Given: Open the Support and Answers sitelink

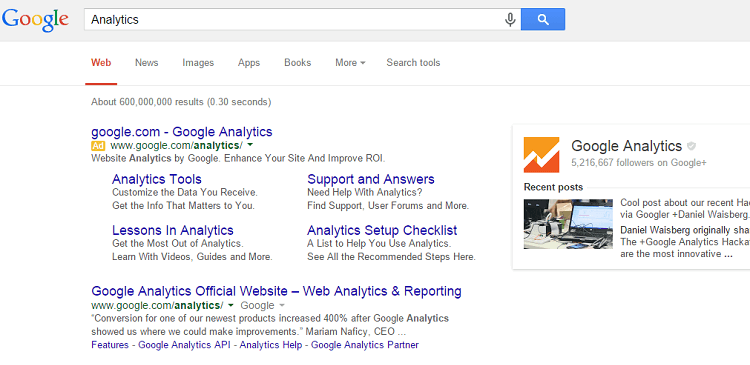Looking at the screenshot, I should pyautogui.click(x=371, y=179).
